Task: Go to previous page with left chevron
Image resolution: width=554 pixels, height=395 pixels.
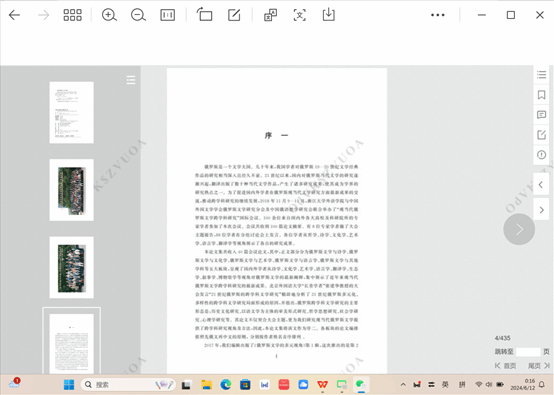Action: click(x=541, y=184)
